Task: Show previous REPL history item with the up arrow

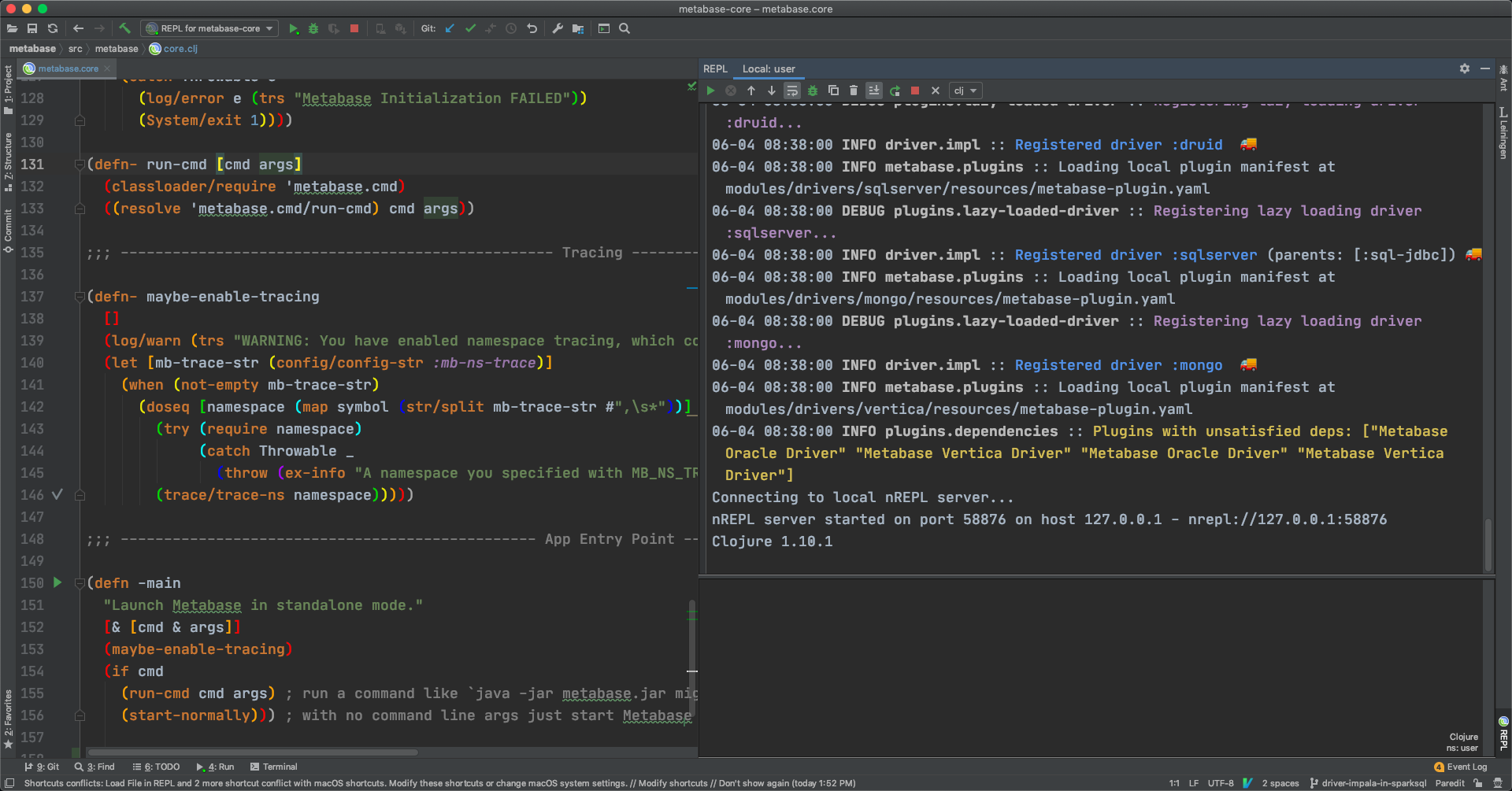Action: tap(751, 91)
